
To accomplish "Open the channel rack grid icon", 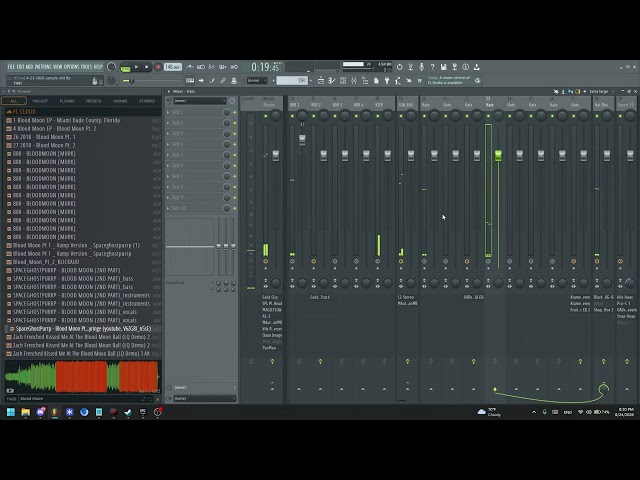I will pyautogui.click(x=343, y=81).
